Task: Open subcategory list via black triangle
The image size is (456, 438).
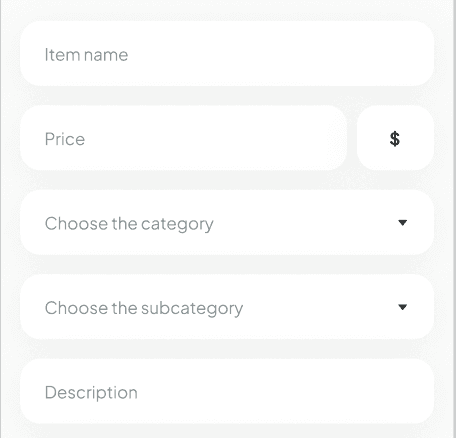Action: pos(403,307)
